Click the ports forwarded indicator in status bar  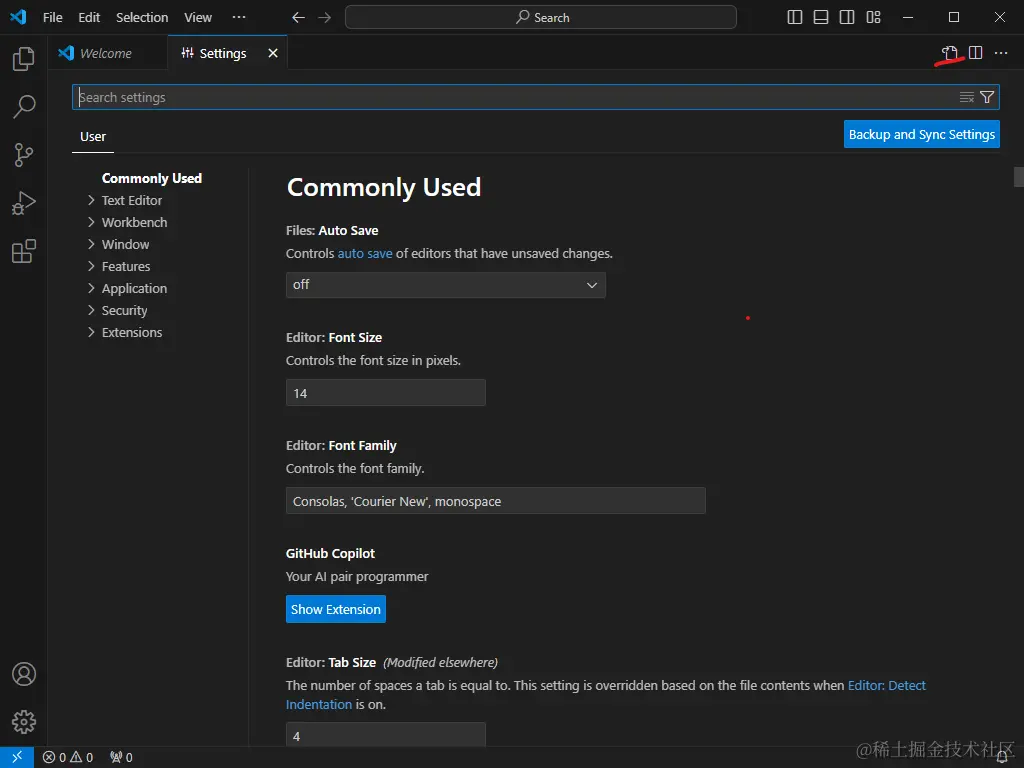tap(121, 758)
